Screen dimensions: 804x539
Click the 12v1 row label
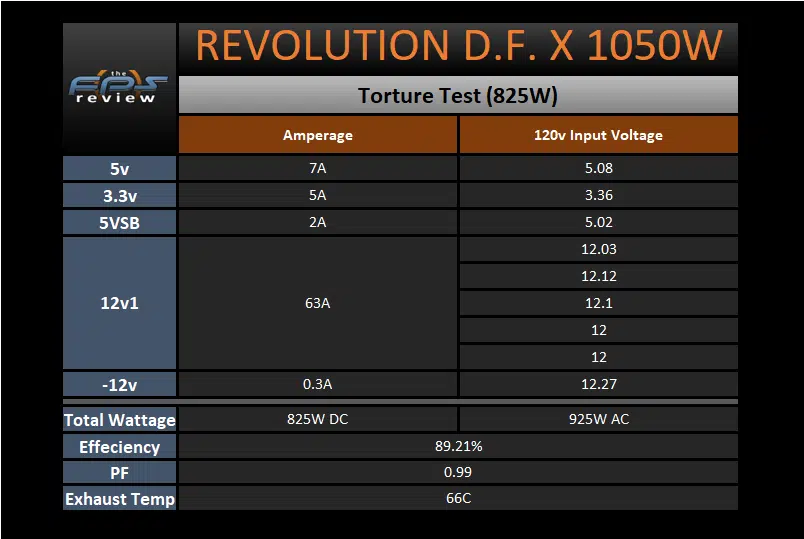119,303
